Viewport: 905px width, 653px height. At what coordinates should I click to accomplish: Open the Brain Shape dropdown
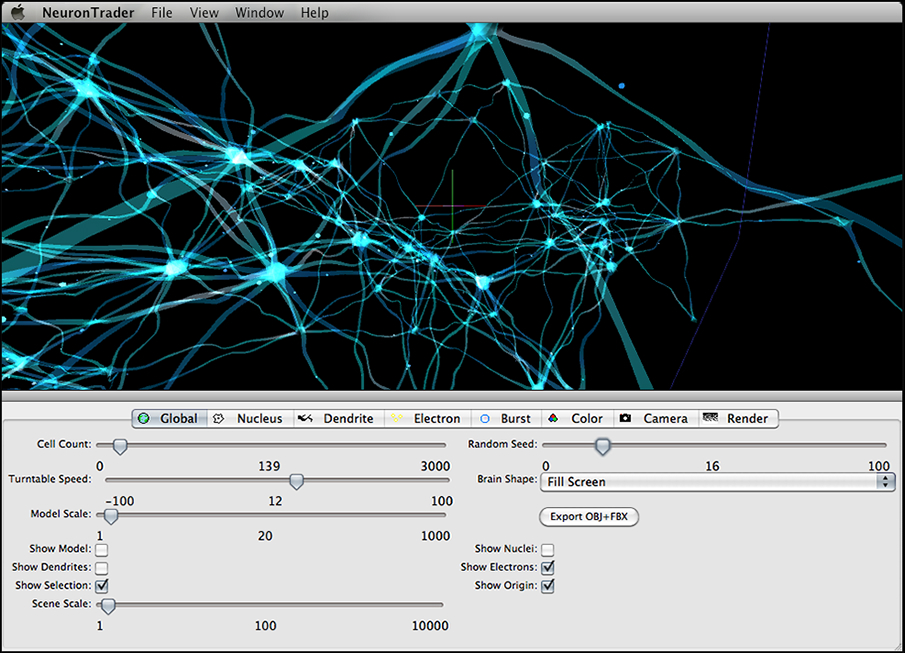point(717,482)
